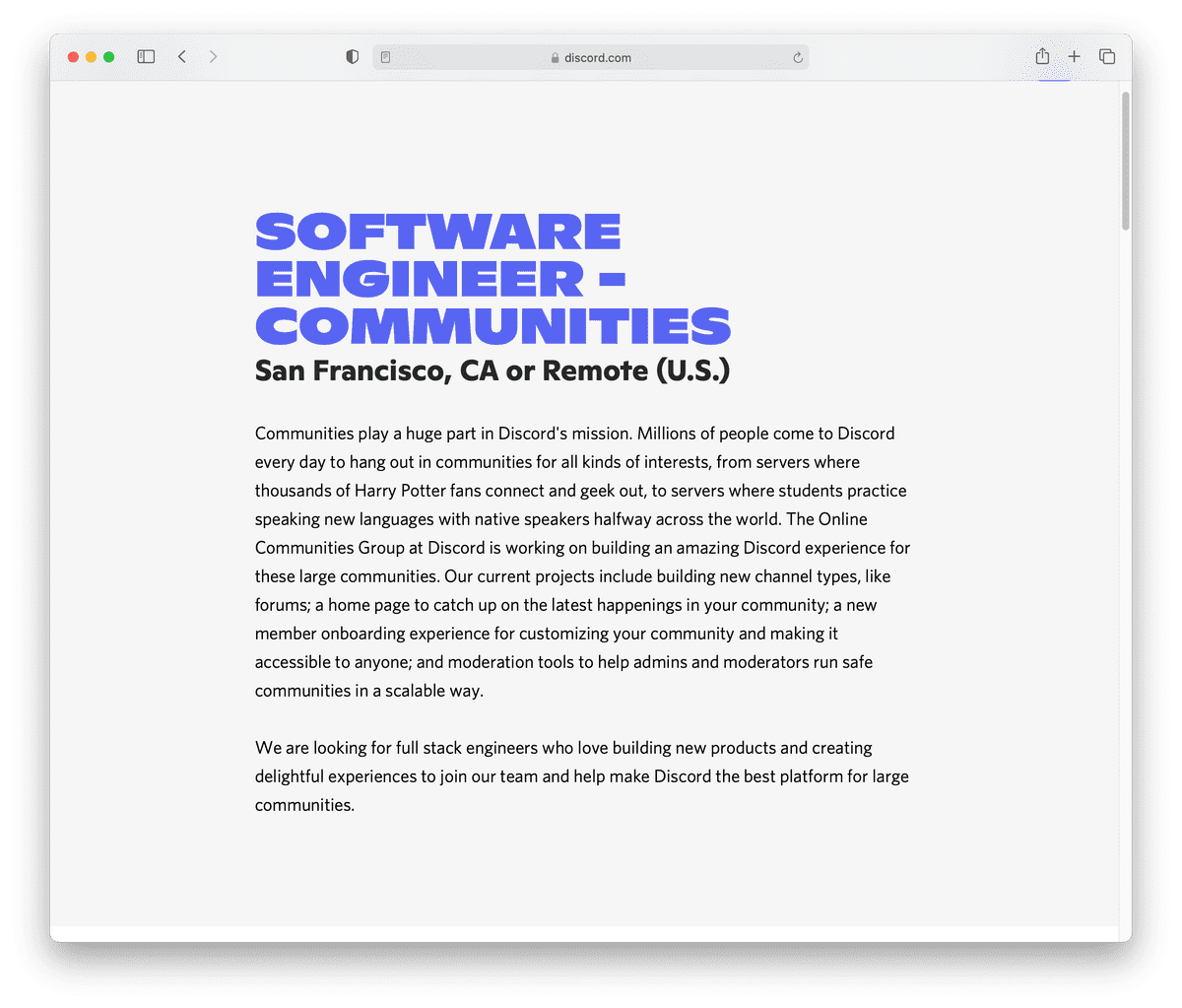1182x1008 pixels.
Task: Enable Reader mode from the address bar
Action: (x=385, y=57)
